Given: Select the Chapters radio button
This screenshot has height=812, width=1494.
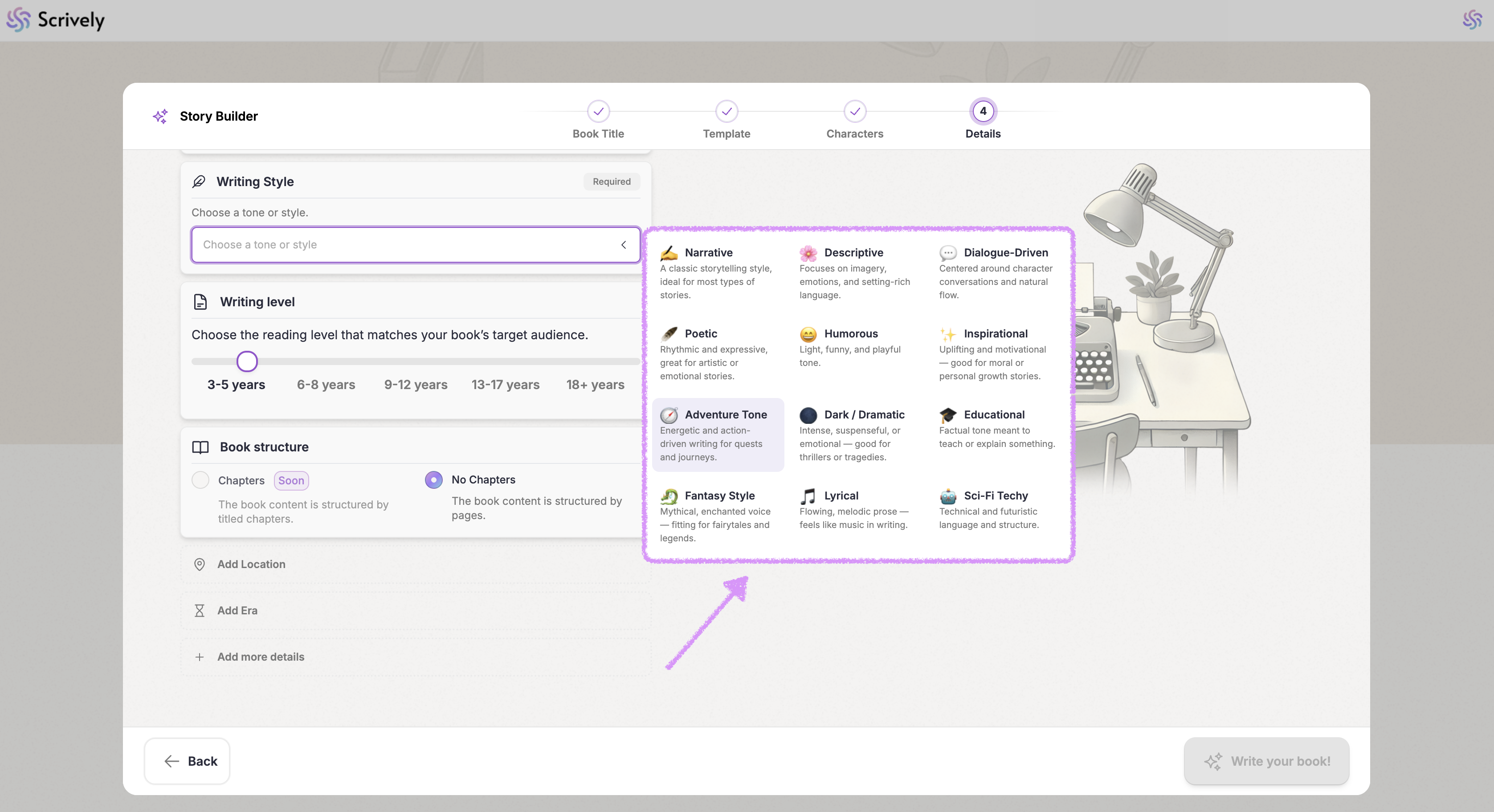Looking at the screenshot, I should click(x=200, y=480).
